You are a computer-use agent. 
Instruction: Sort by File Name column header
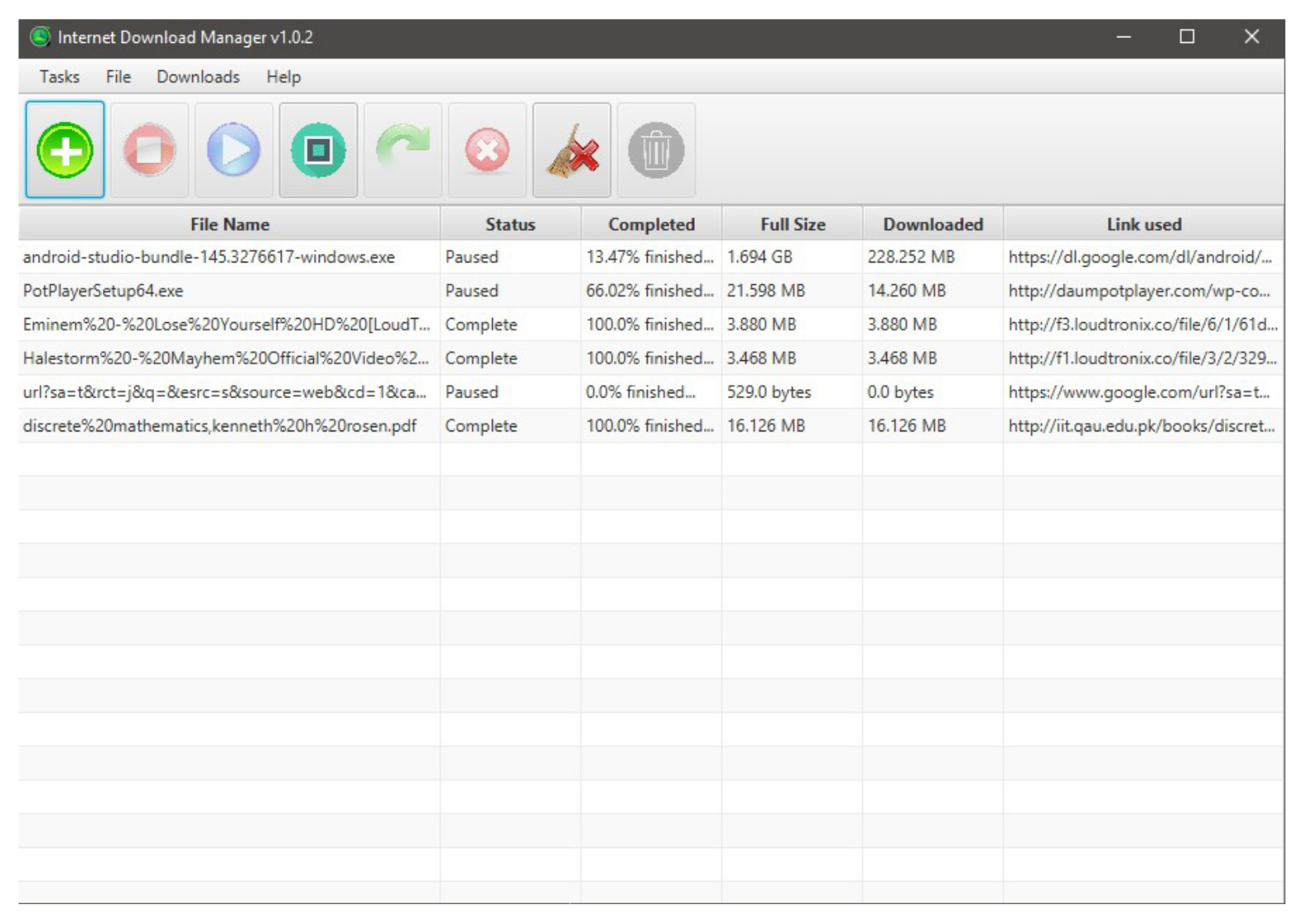click(x=229, y=224)
